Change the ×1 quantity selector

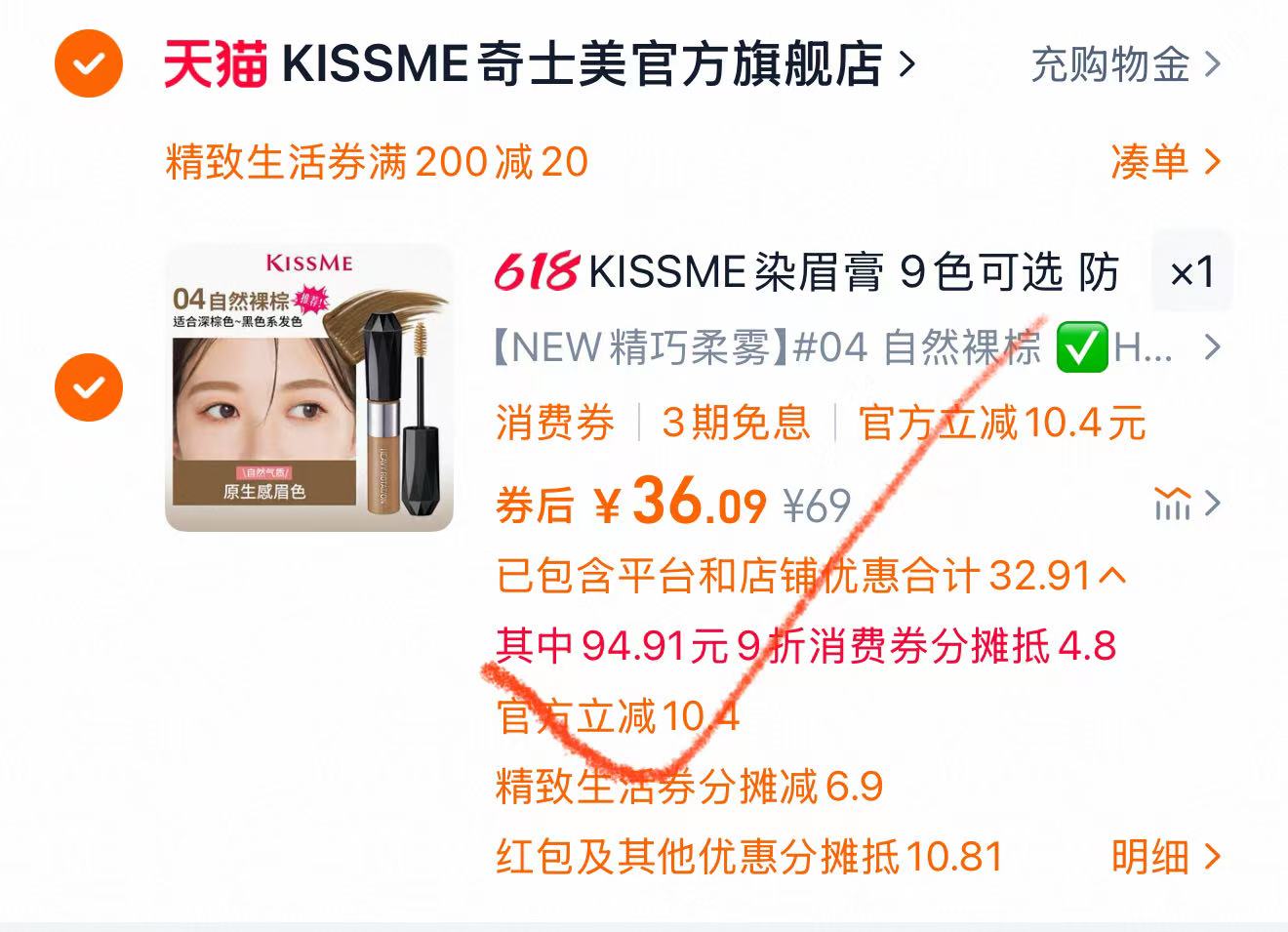[x=1191, y=272]
